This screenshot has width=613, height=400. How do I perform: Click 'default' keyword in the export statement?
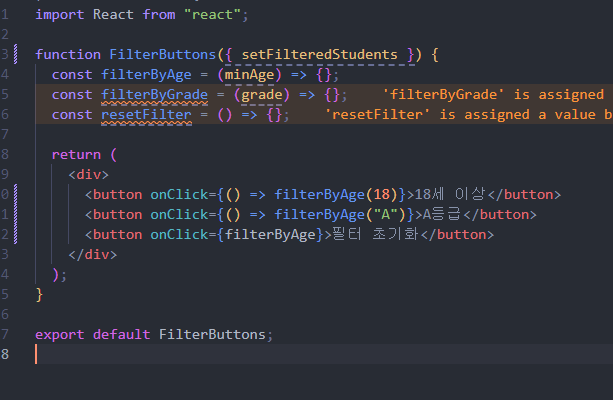tap(122, 334)
